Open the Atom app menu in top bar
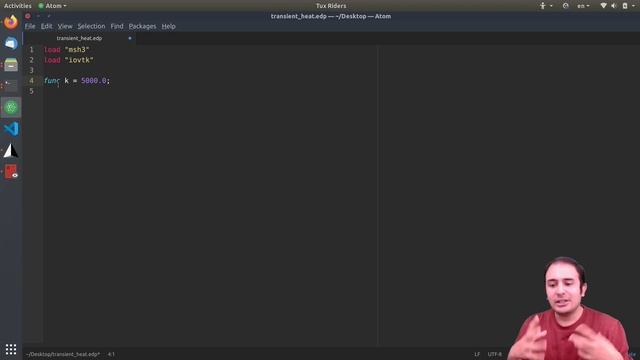 coord(52,6)
